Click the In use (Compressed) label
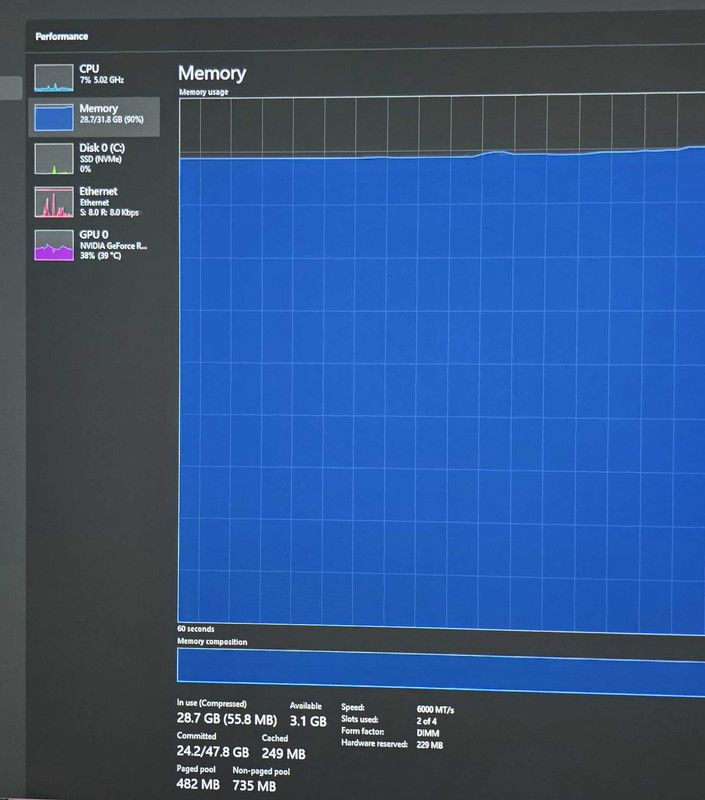The width and height of the screenshot is (705, 800). tap(212, 703)
